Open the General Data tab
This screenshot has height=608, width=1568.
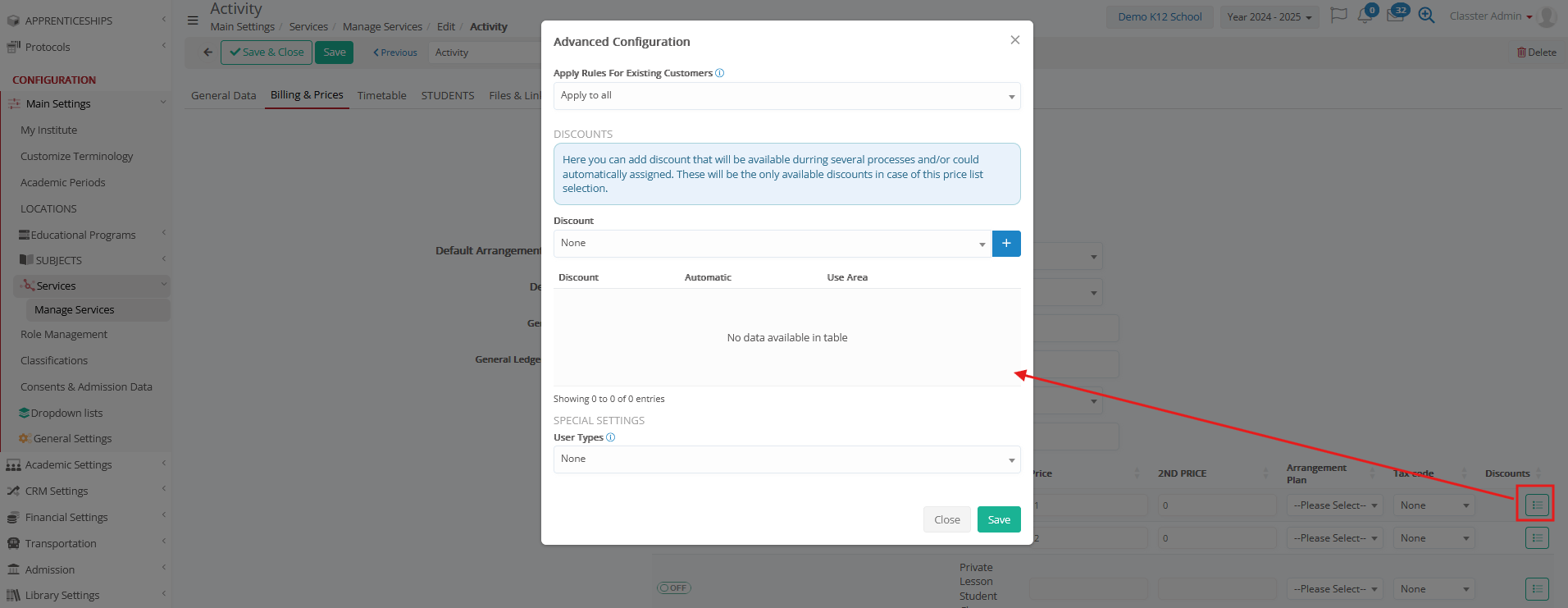(x=223, y=96)
